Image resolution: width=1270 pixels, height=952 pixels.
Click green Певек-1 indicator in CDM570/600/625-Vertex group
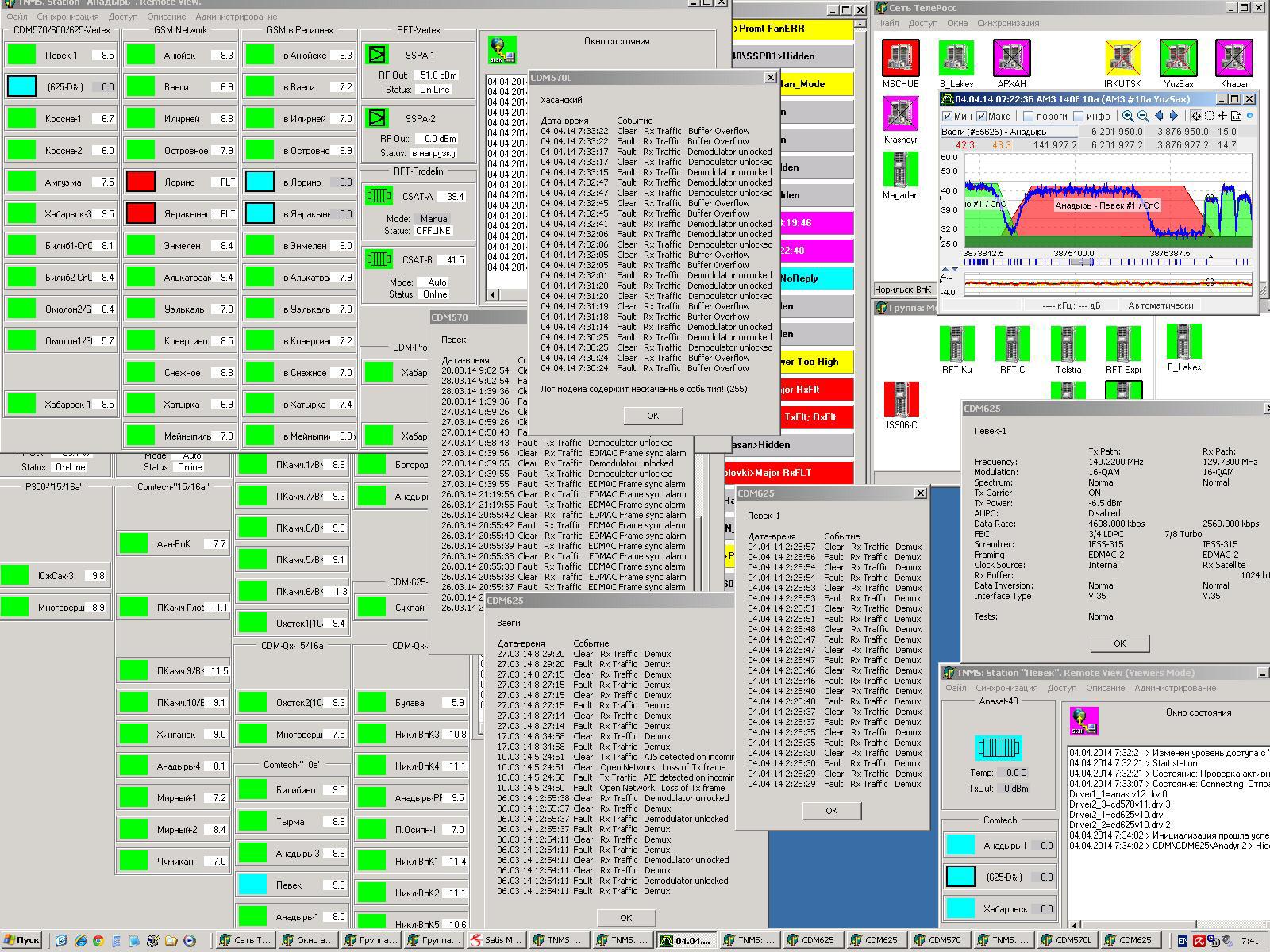[x=21, y=55]
